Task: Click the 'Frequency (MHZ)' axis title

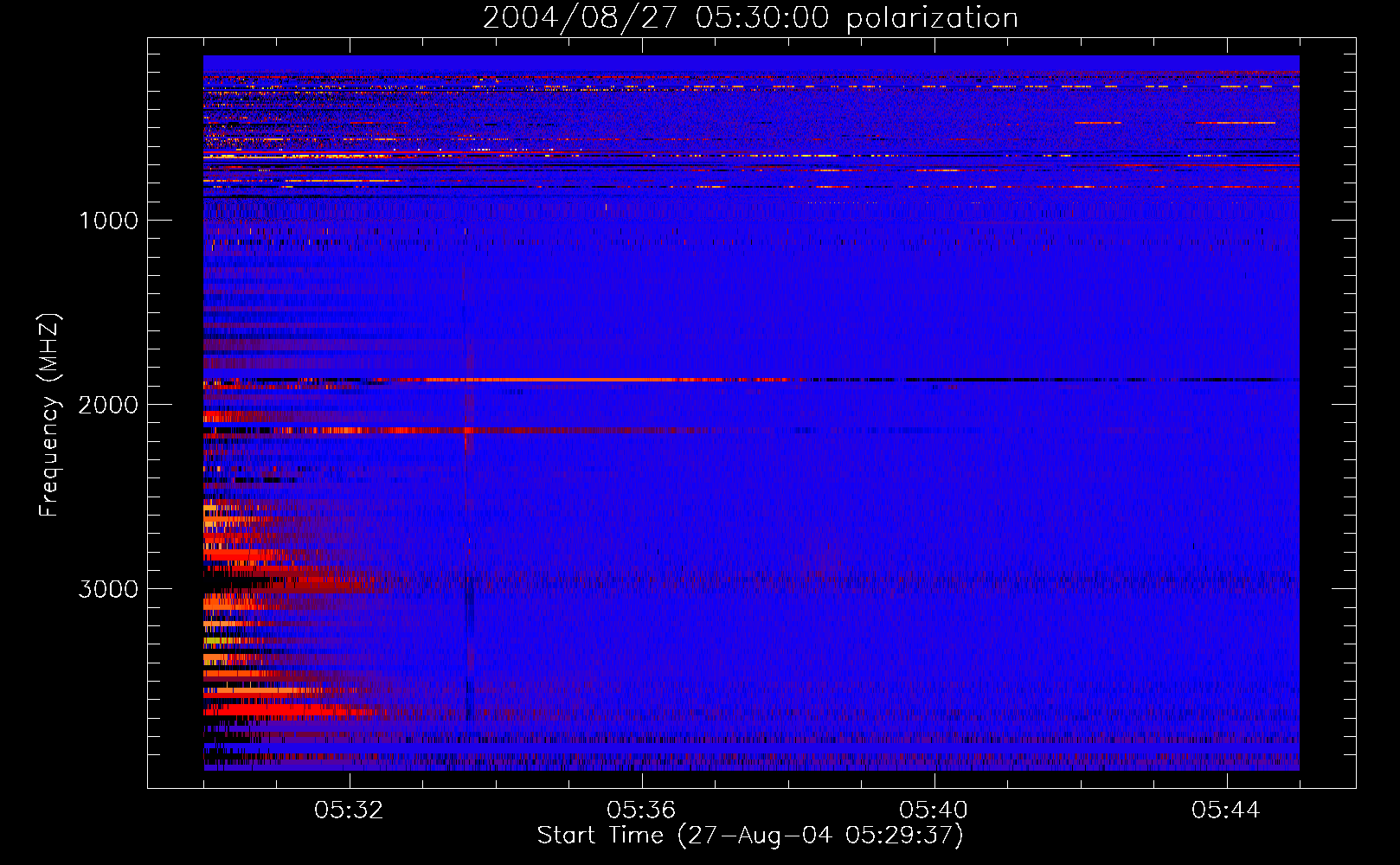Action: click(x=49, y=415)
